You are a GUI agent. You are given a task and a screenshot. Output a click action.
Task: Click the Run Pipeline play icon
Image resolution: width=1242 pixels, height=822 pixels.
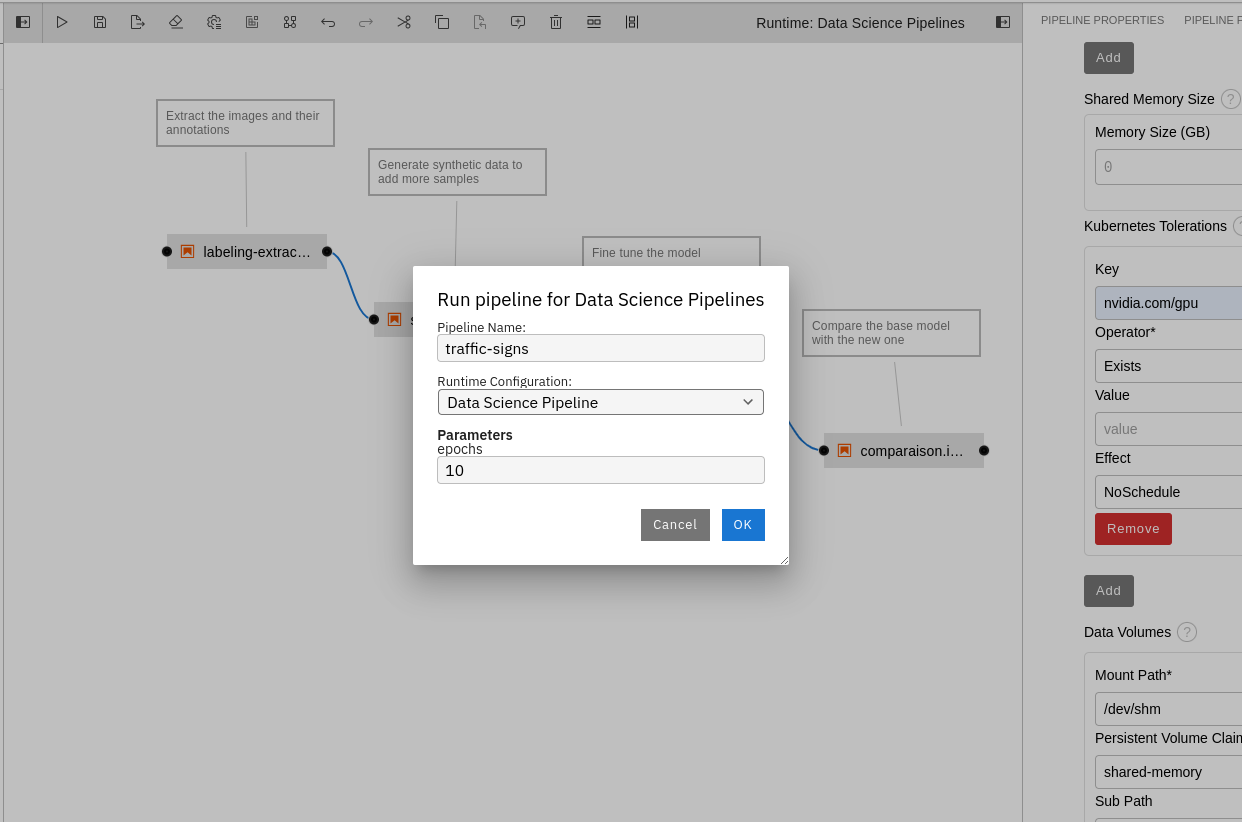pyautogui.click(x=62, y=22)
